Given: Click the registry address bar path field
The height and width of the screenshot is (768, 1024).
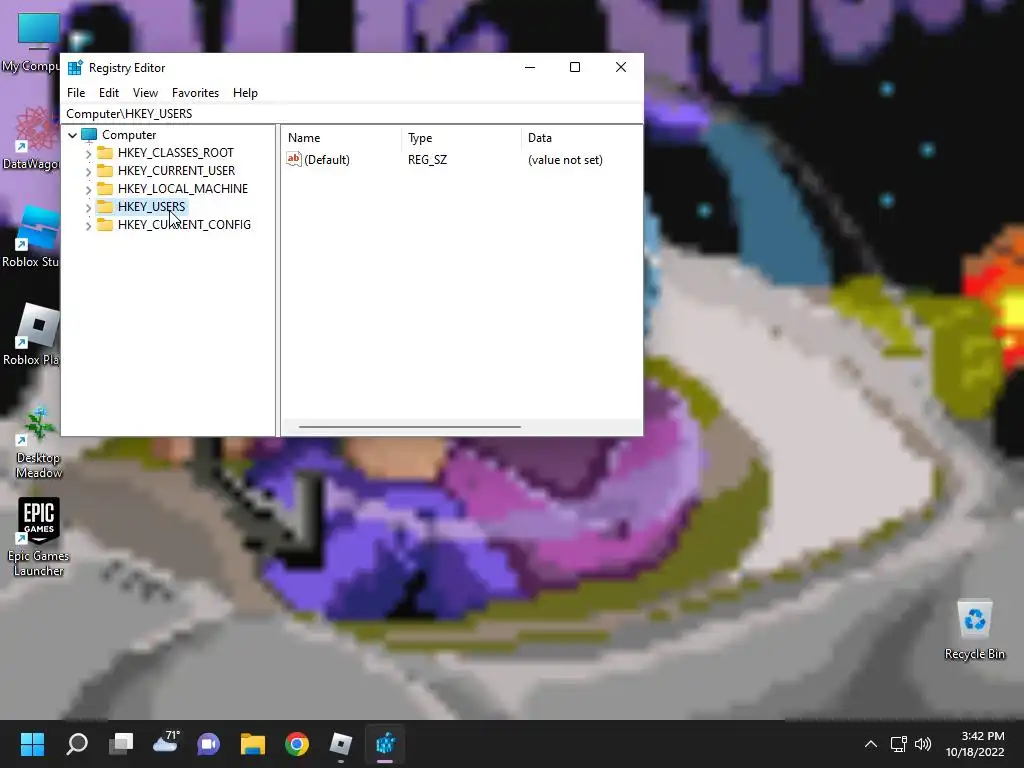Looking at the screenshot, I should pyautogui.click(x=352, y=114).
